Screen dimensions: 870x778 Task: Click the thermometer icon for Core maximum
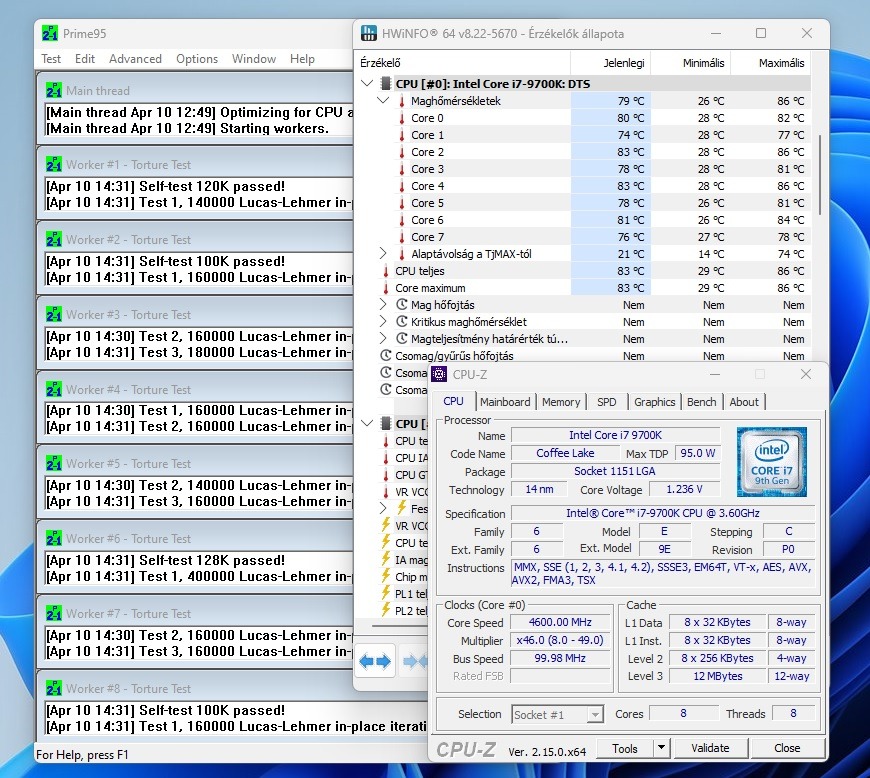tap(386, 289)
